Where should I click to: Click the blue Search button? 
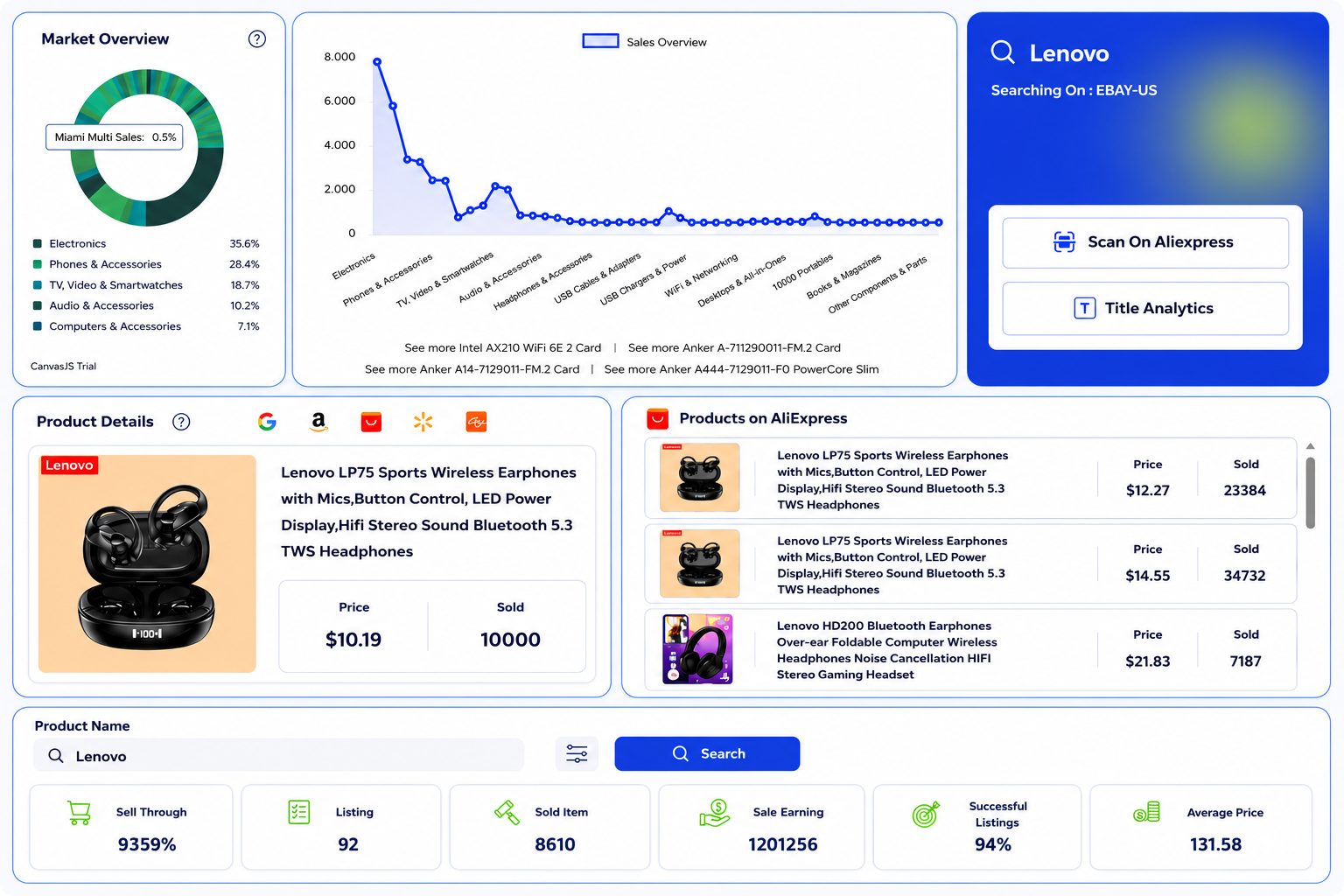click(707, 753)
